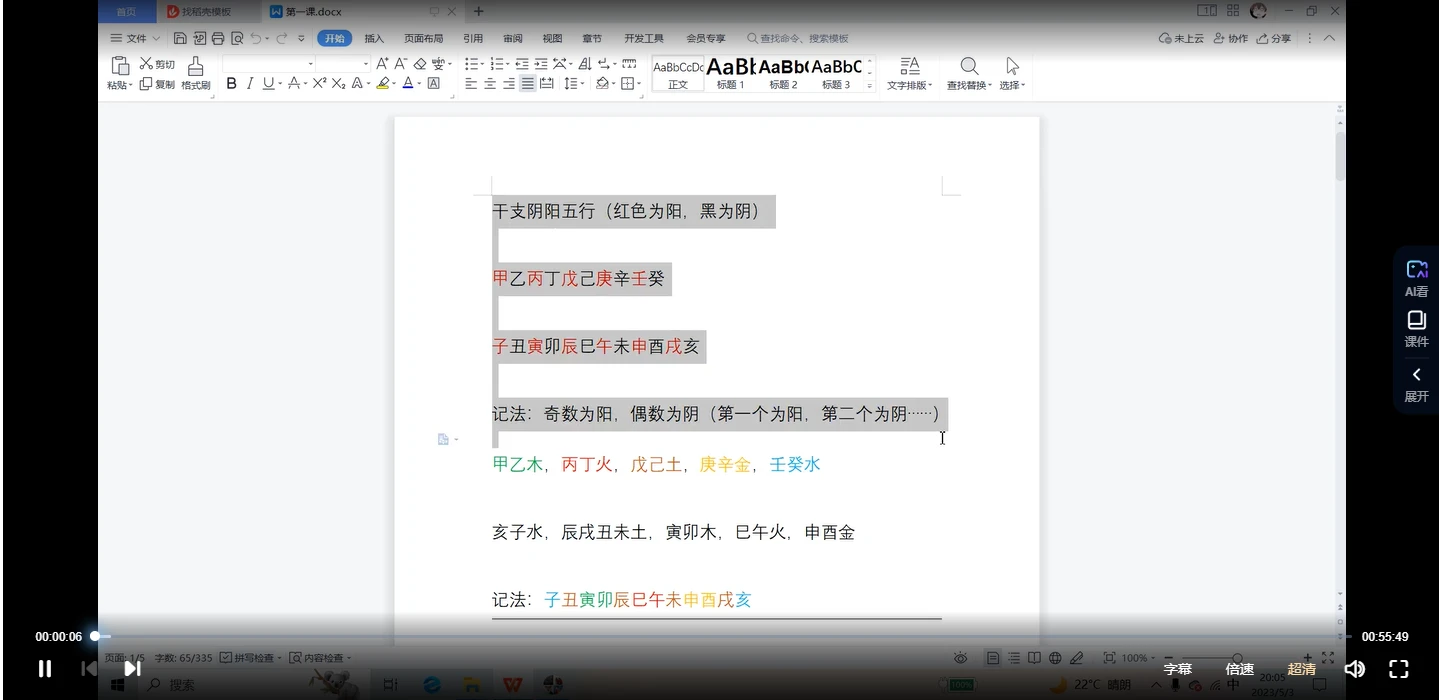This screenshot has width=1439, height=700.
Task: Click the character border icon
Action: (x=433, y=84)
